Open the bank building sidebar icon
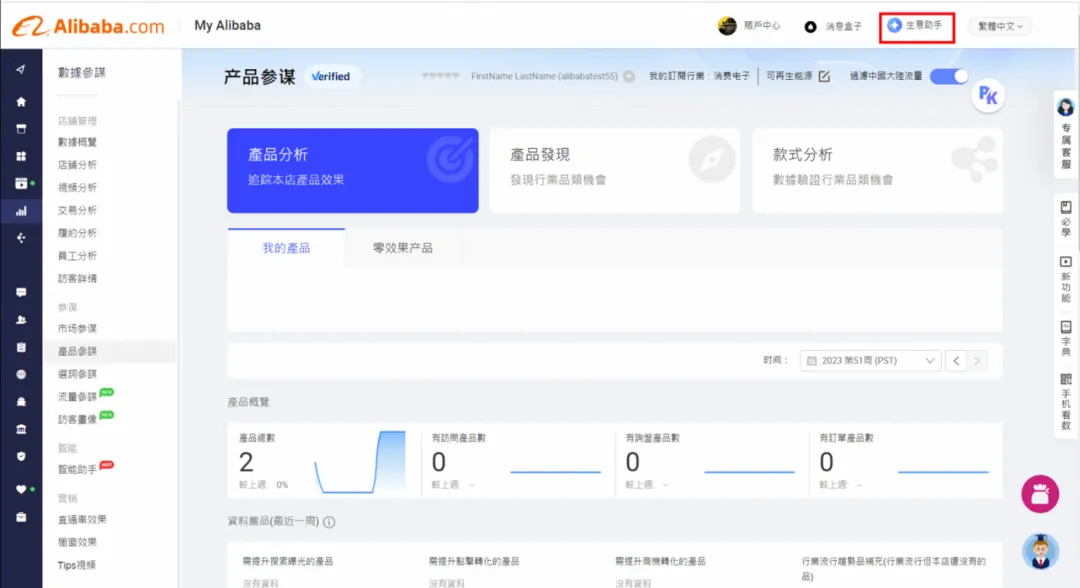Viewport: 1080px width, 588px height. coord(21,429)
